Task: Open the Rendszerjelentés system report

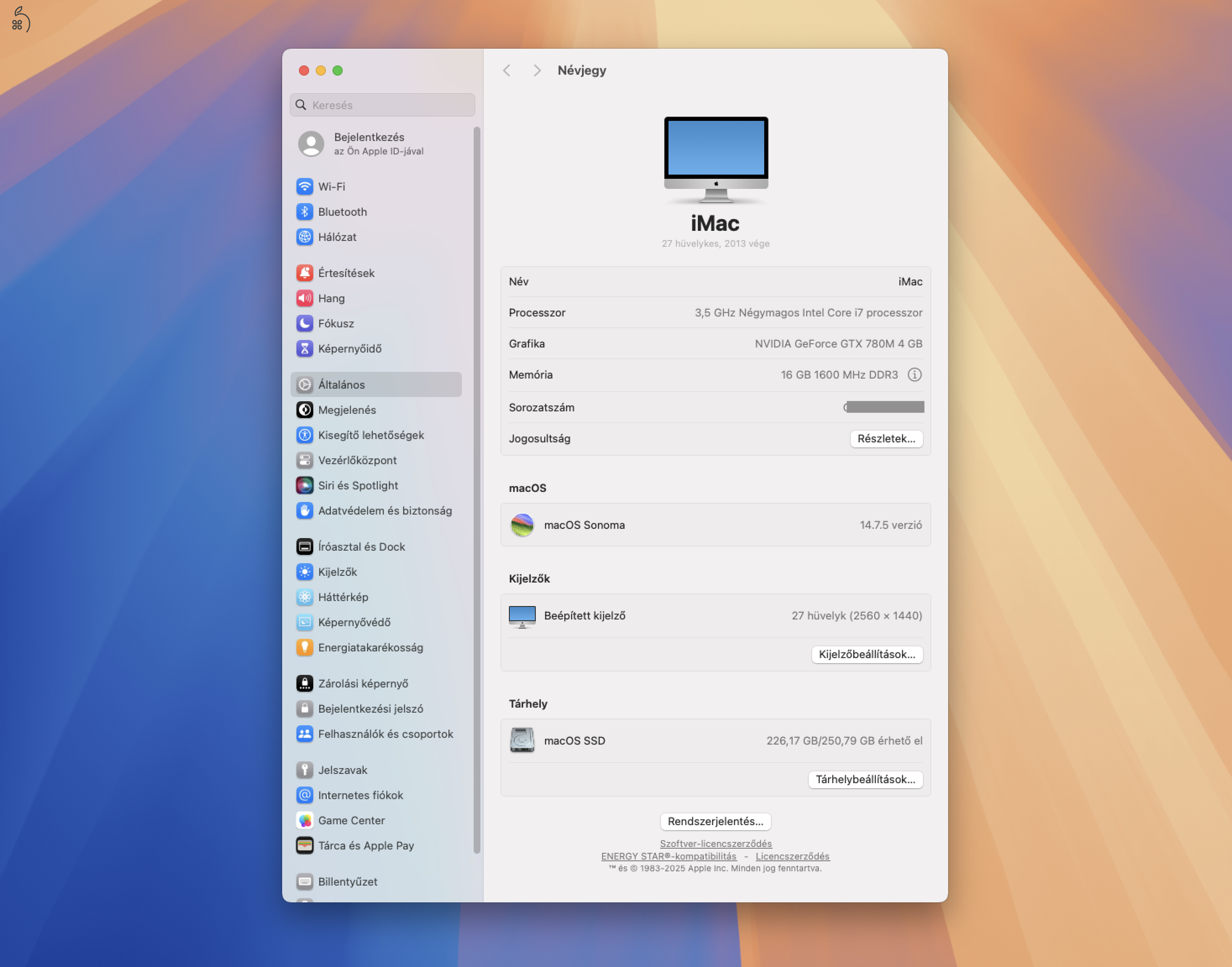Action: coord(716,821)
